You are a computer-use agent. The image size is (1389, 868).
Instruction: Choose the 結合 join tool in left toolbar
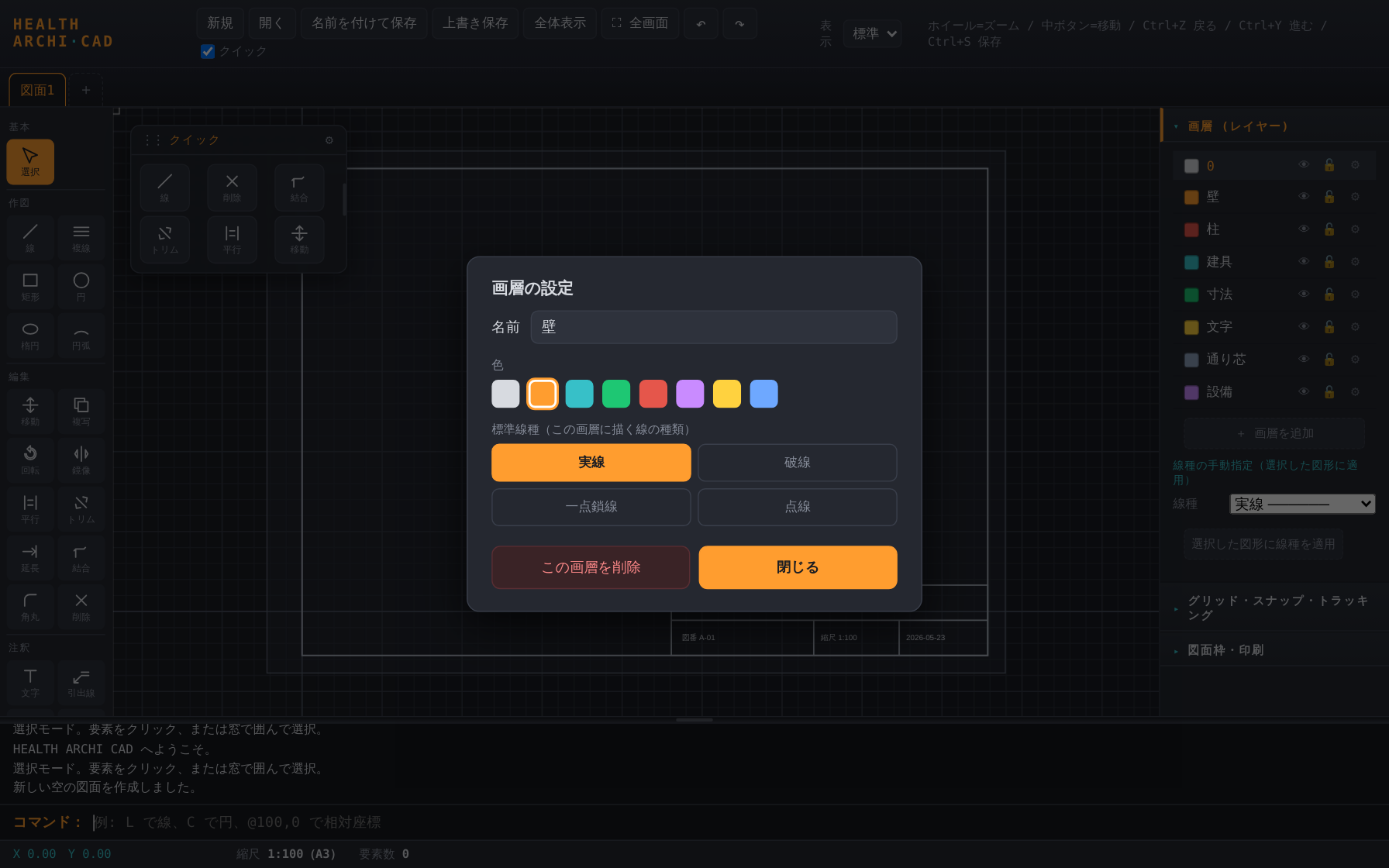pos(81,557)
